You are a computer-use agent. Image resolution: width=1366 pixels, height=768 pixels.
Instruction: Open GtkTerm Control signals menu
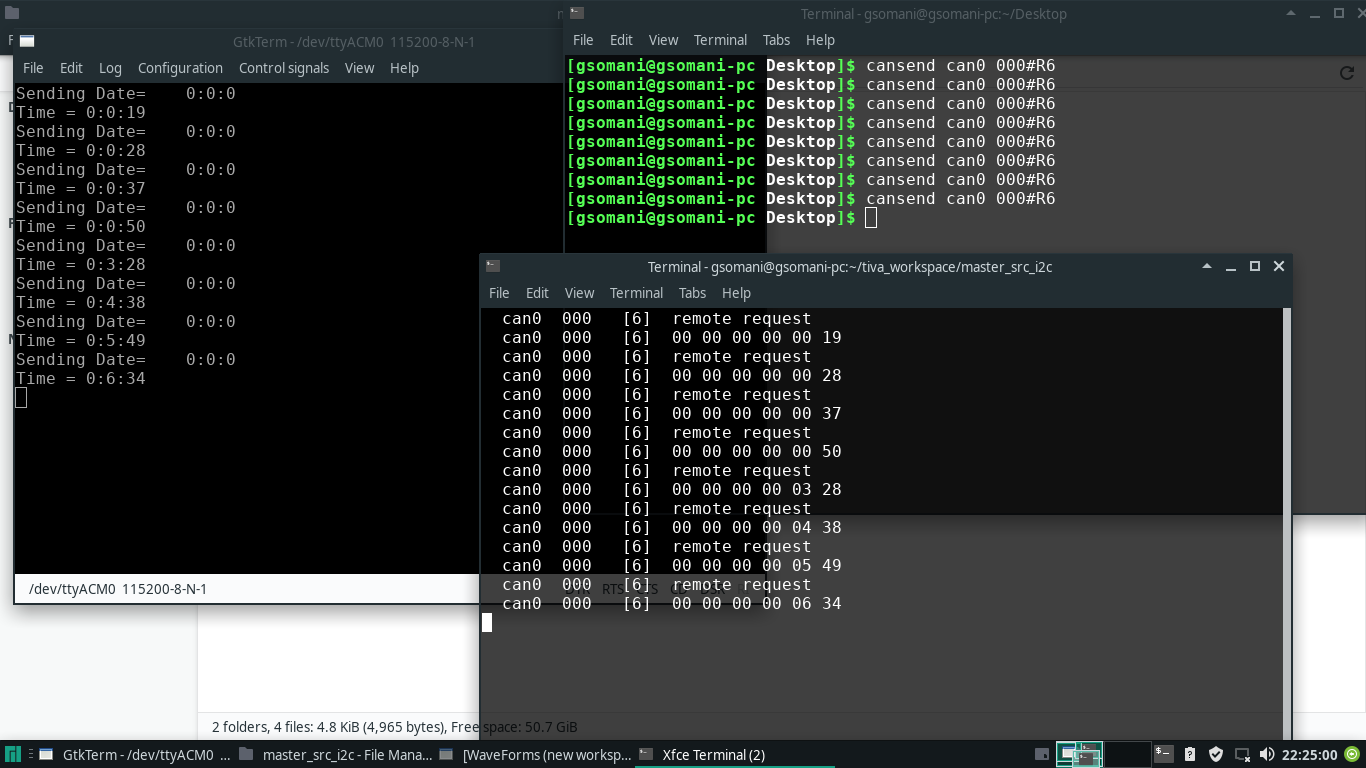(284, 68)
